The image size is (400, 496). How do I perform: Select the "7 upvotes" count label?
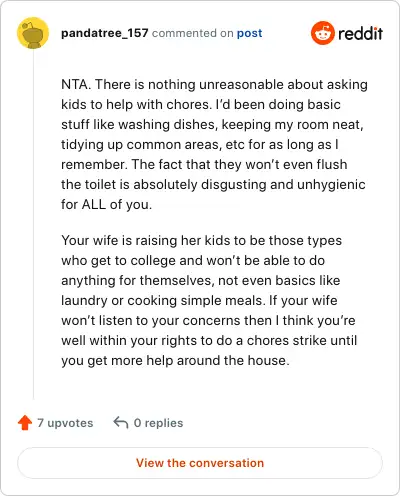coord(65,423)
